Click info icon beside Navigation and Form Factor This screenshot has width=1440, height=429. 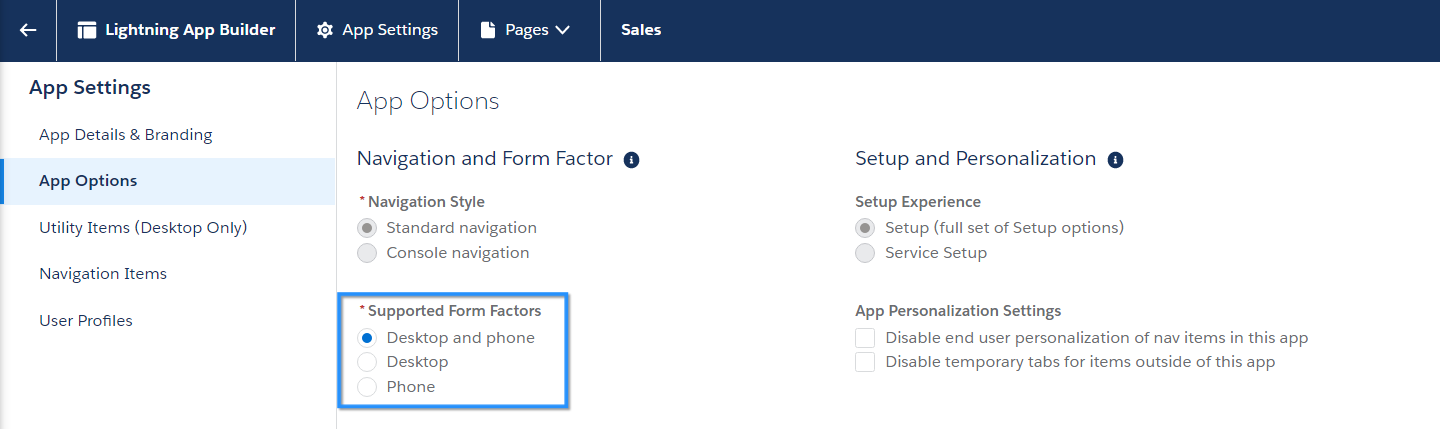coord(631,160)
